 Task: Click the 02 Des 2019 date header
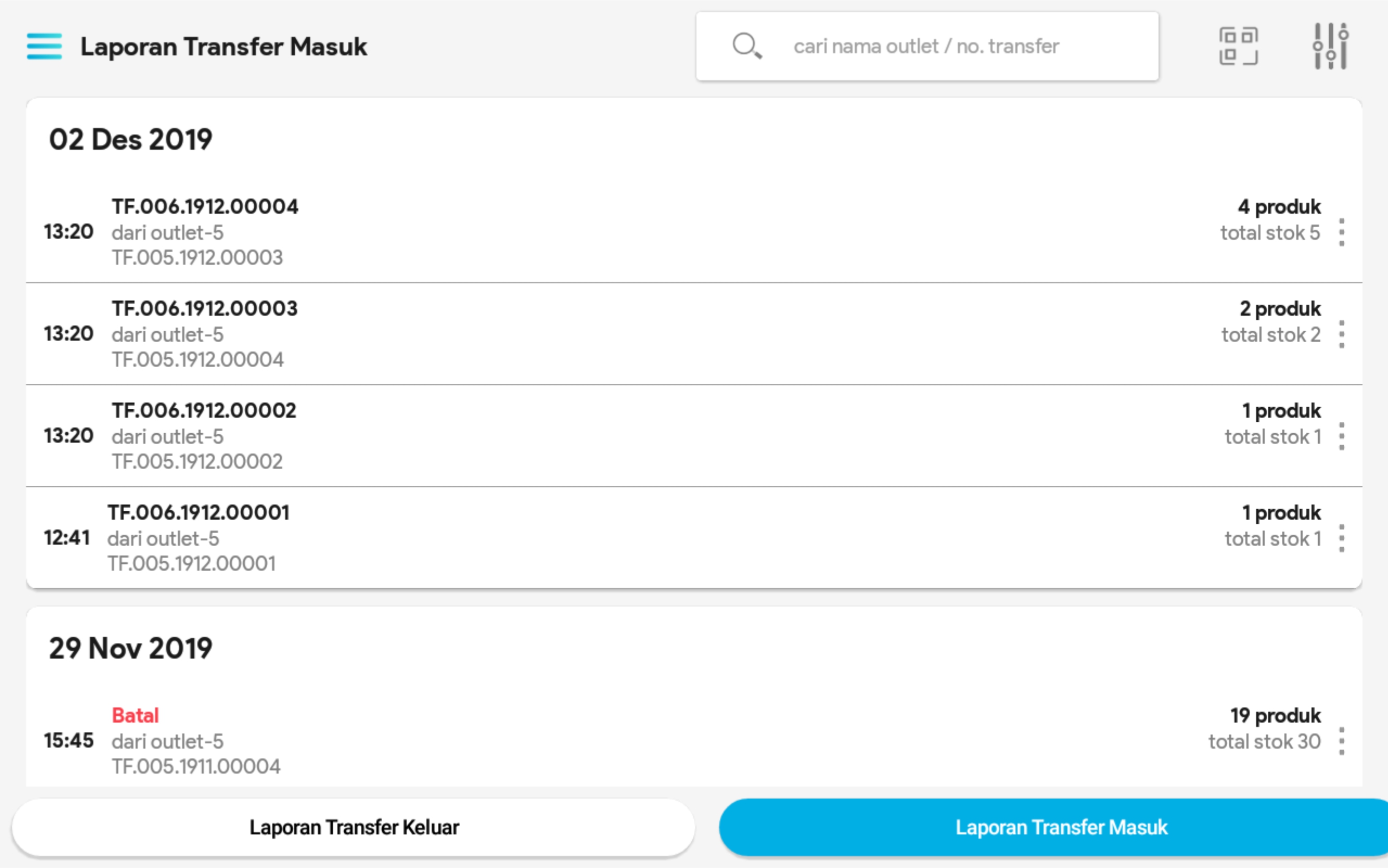pyautogui.click(x=131, y=140)
